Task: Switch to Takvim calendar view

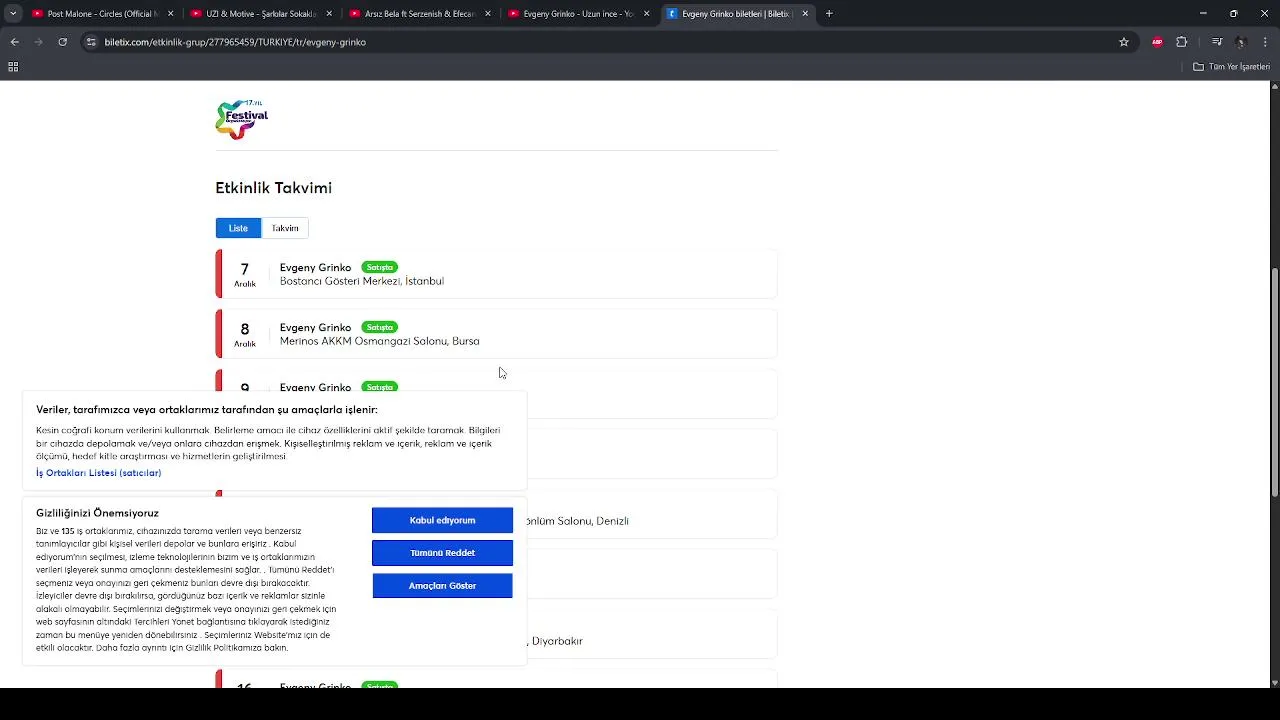Action: coord(285,228)
